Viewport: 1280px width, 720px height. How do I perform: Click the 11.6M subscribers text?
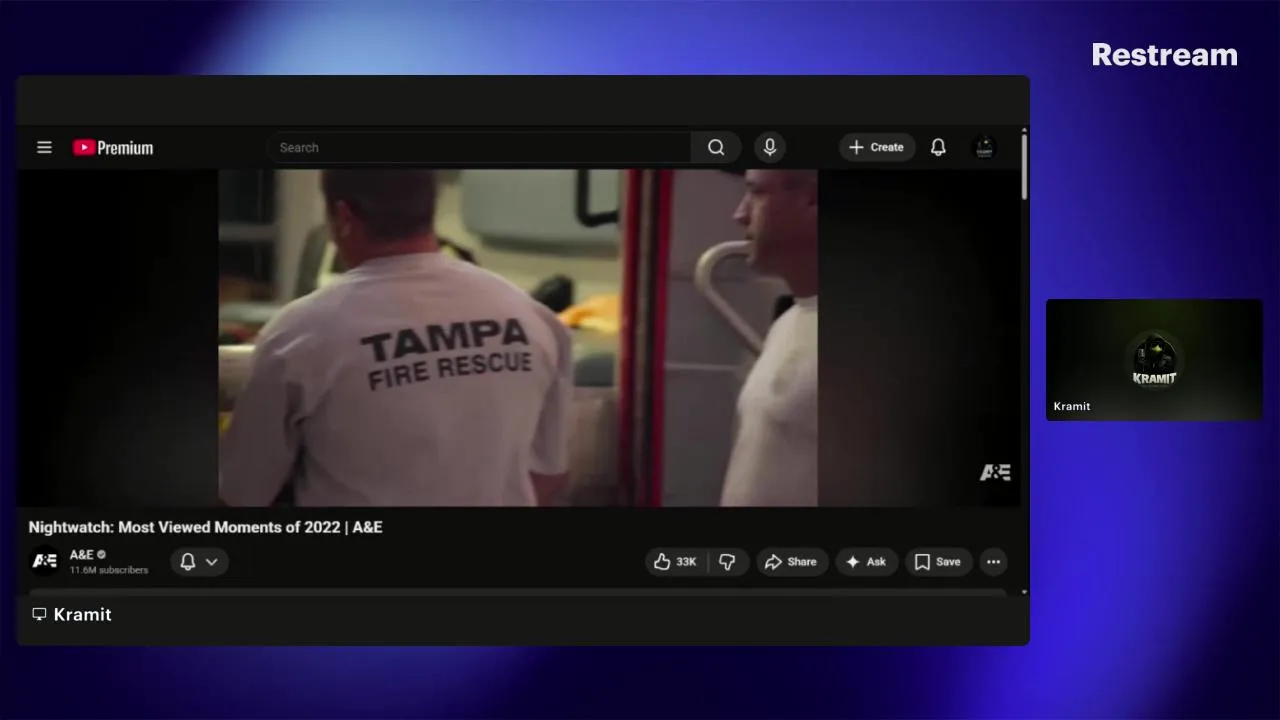point(109,570)
